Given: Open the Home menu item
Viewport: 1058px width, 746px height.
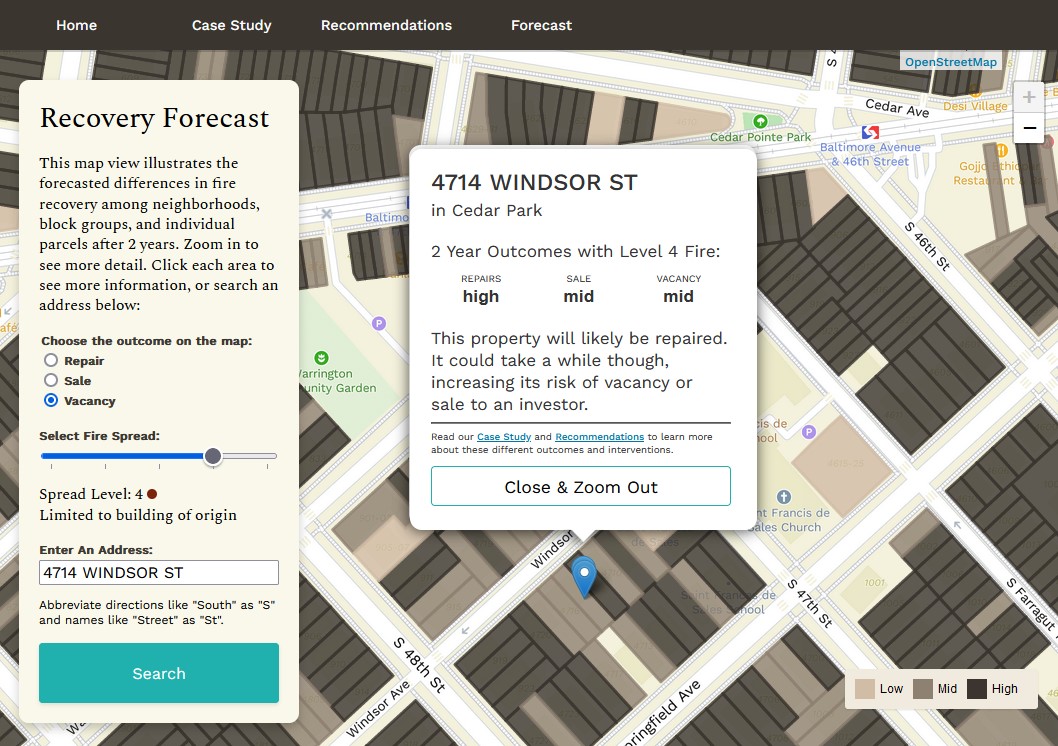Looking at the screenshot, I should pyautogui.click(x=76, y=25).
